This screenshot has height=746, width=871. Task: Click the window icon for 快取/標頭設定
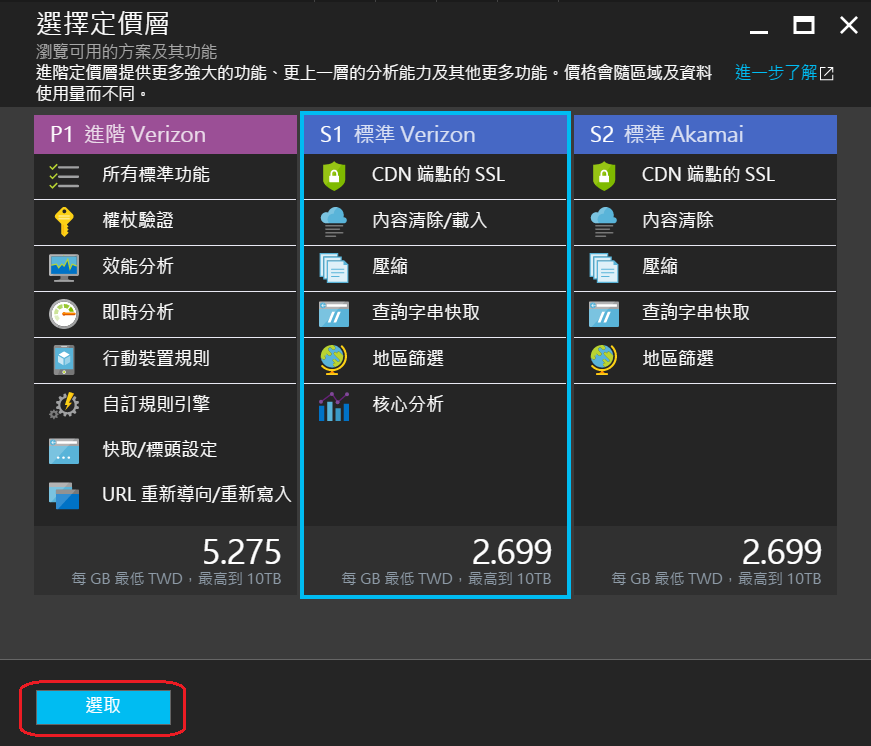coord(64,451)
